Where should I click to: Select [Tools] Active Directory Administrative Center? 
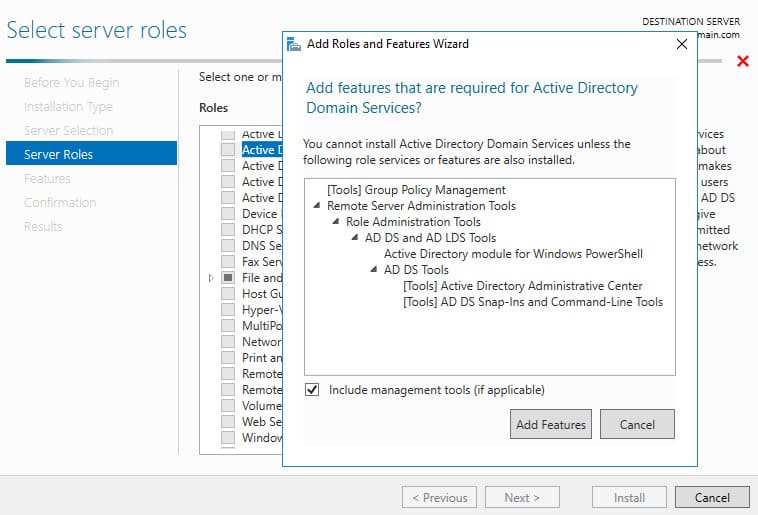click(x=523, y=285)
